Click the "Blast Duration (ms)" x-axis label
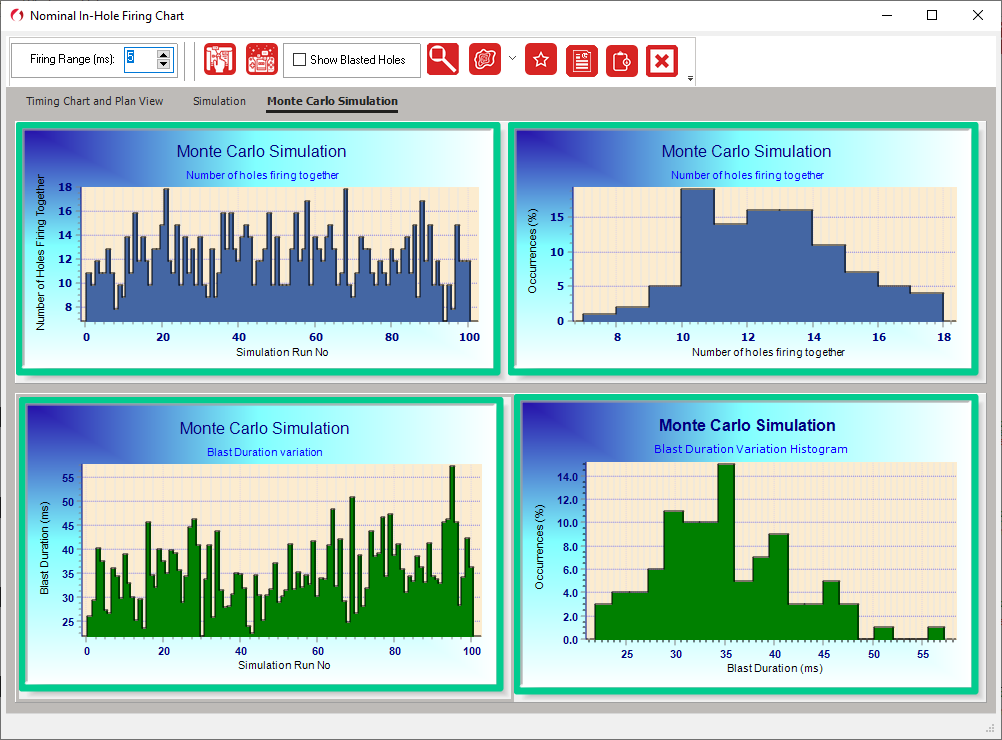The height and width of the screenshot is (740, 1002). coord(775,668)
